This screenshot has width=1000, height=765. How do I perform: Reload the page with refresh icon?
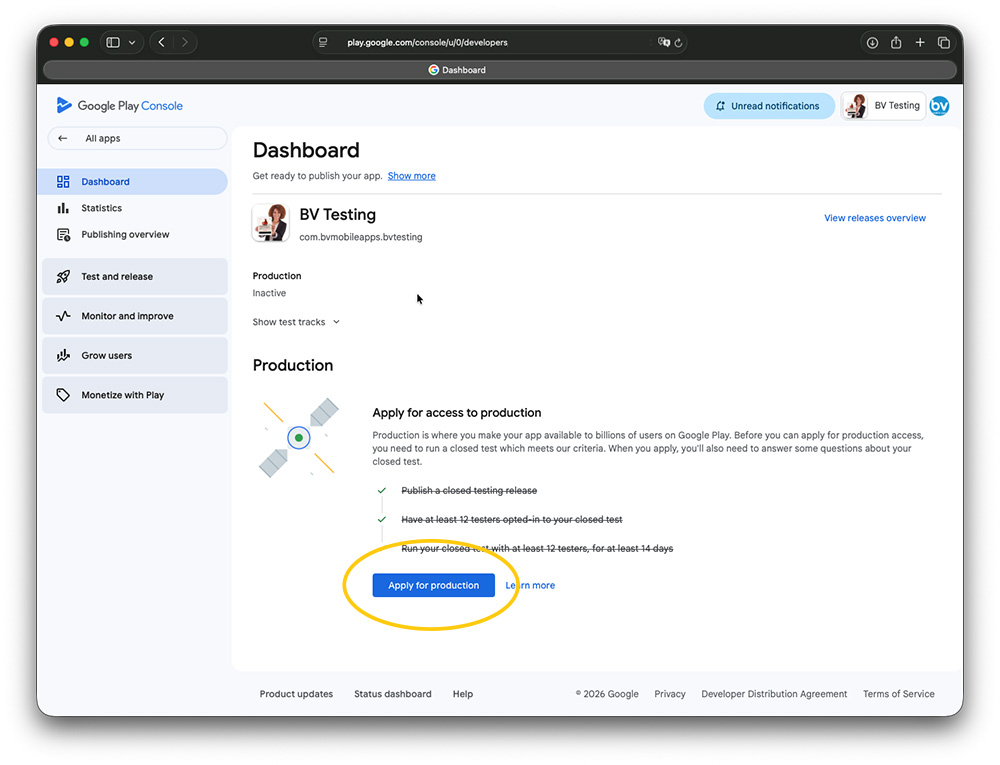[679, 43]
